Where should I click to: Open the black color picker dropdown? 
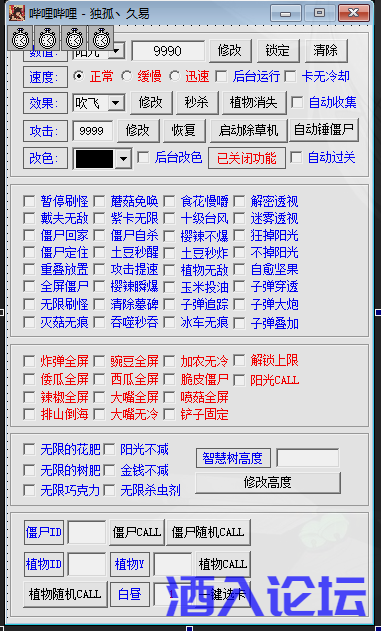tap(123, 159)
